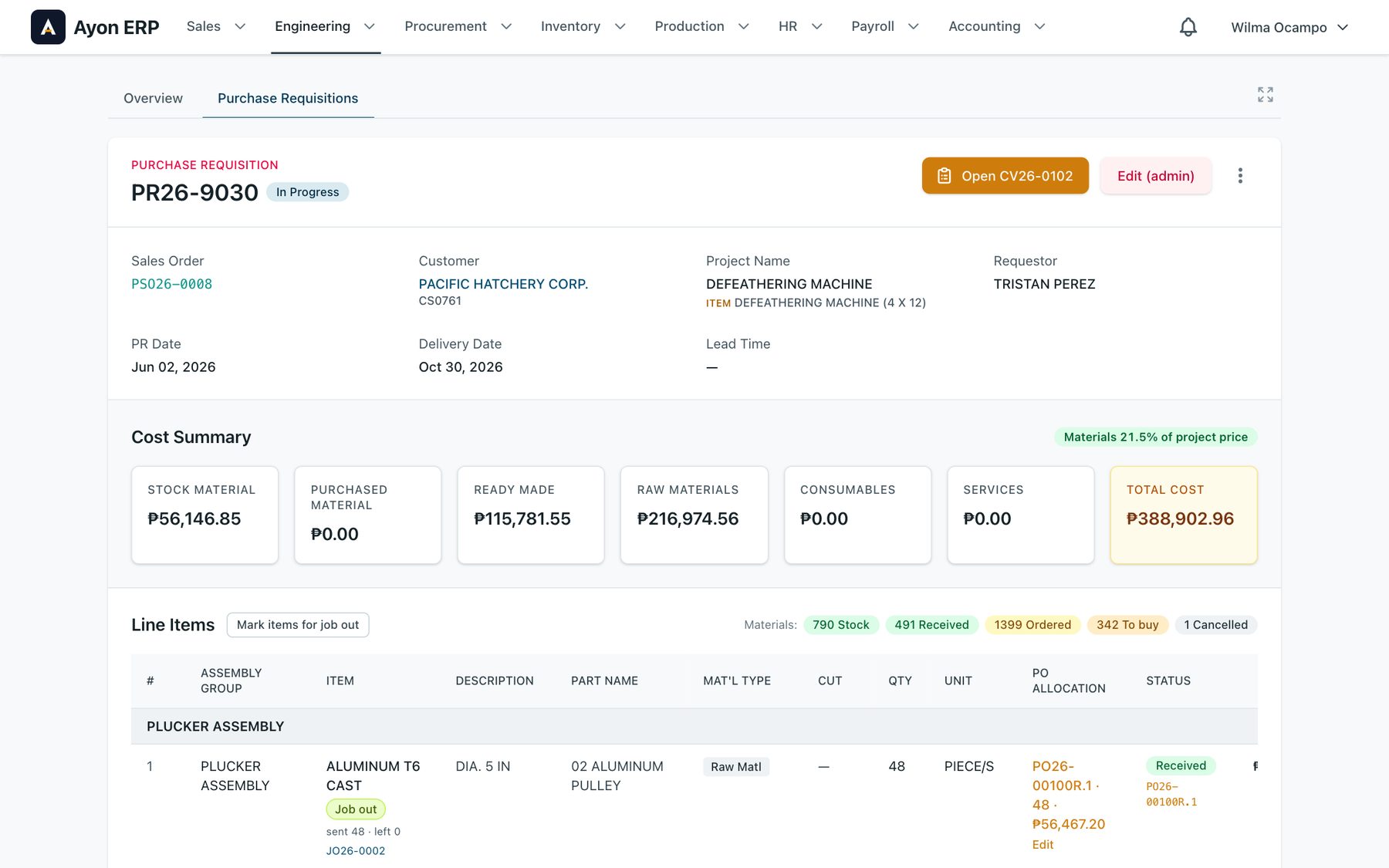The image size is (1389, 868).
Task: Click the Open CV26-0102 button
Action: 1005,176
